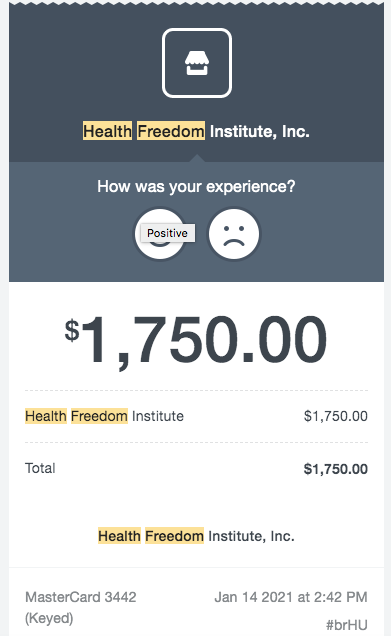Click the storefront merchant icon
The width and height of the screenshot is (391, 636).
coord(197,63)
